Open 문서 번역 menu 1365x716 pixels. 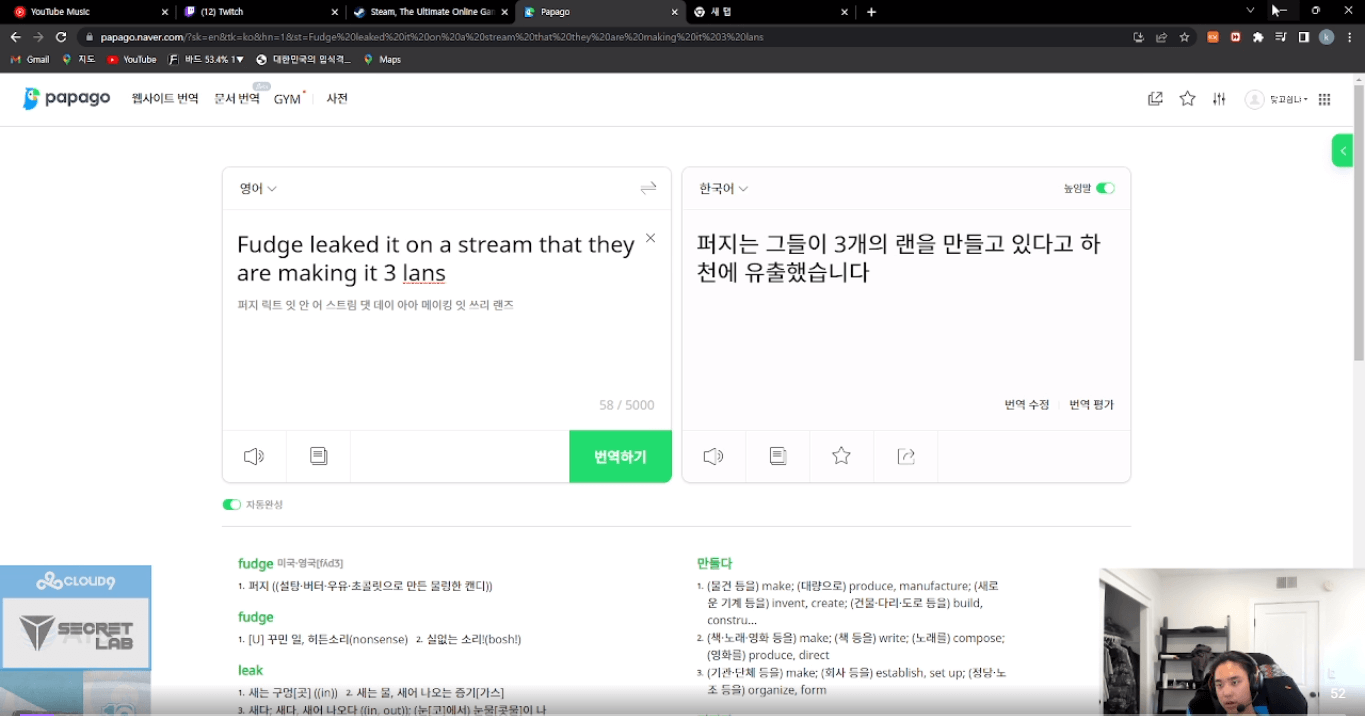pyautogui.click(x=237, y=99)
